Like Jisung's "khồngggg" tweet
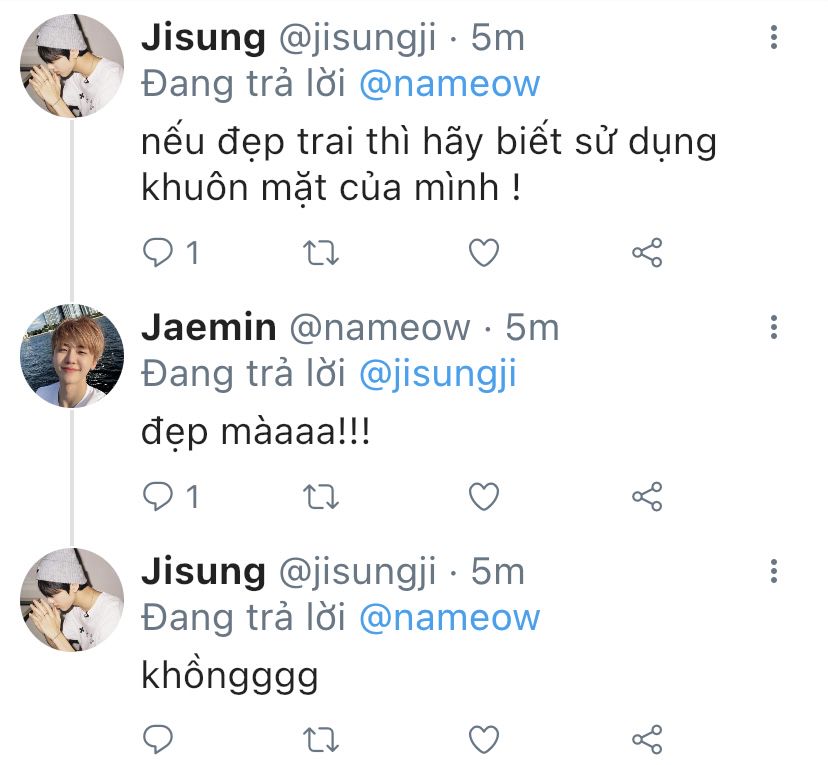 tap(484, 739)
